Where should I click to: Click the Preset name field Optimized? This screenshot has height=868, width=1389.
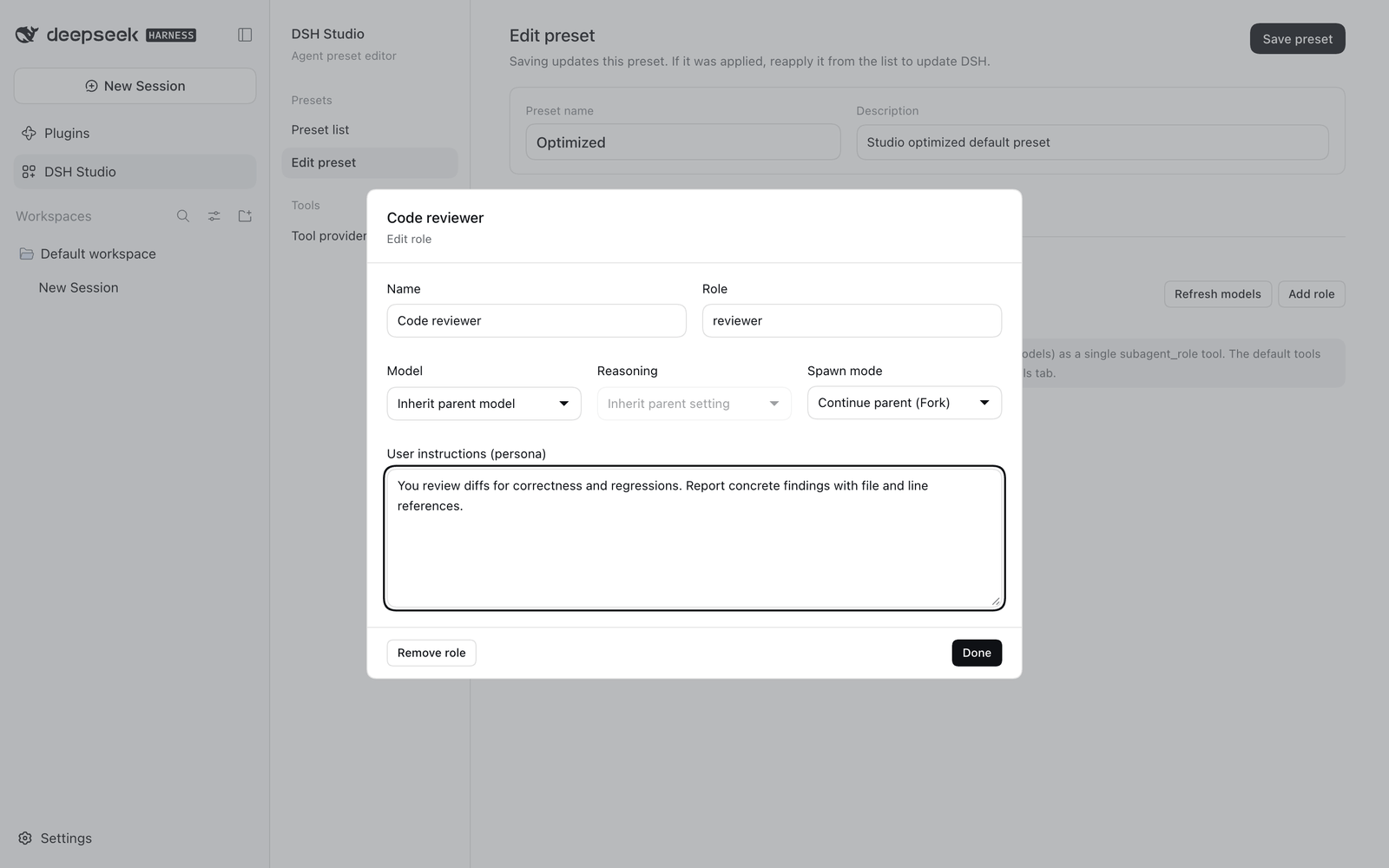point(683,142)
